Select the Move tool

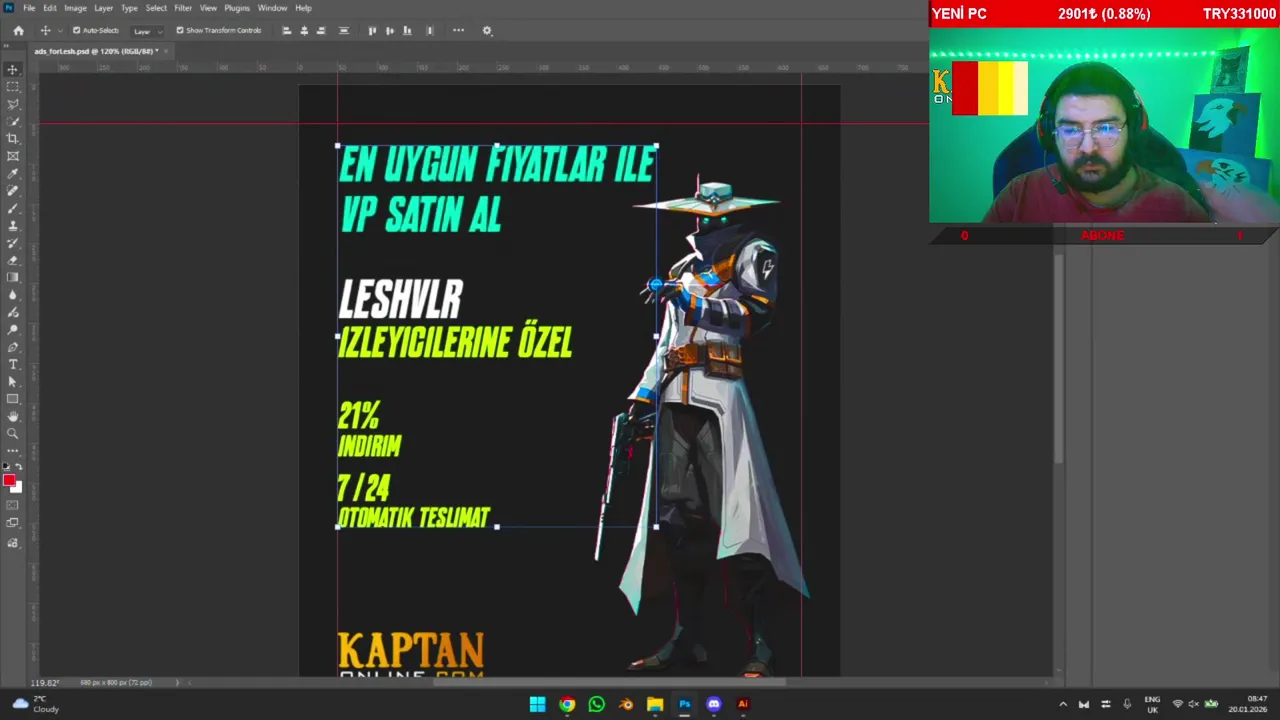13,69
